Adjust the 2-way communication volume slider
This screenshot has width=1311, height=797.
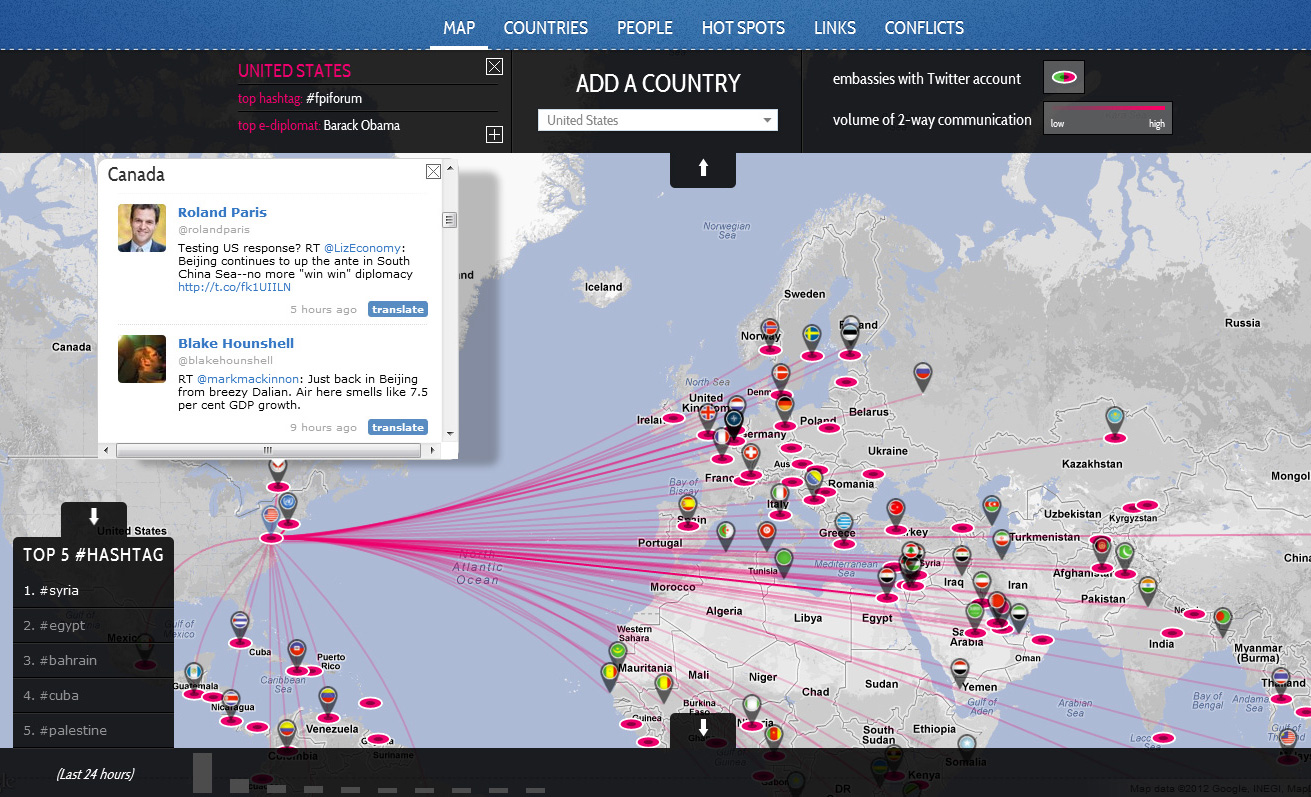(1107, 118)
